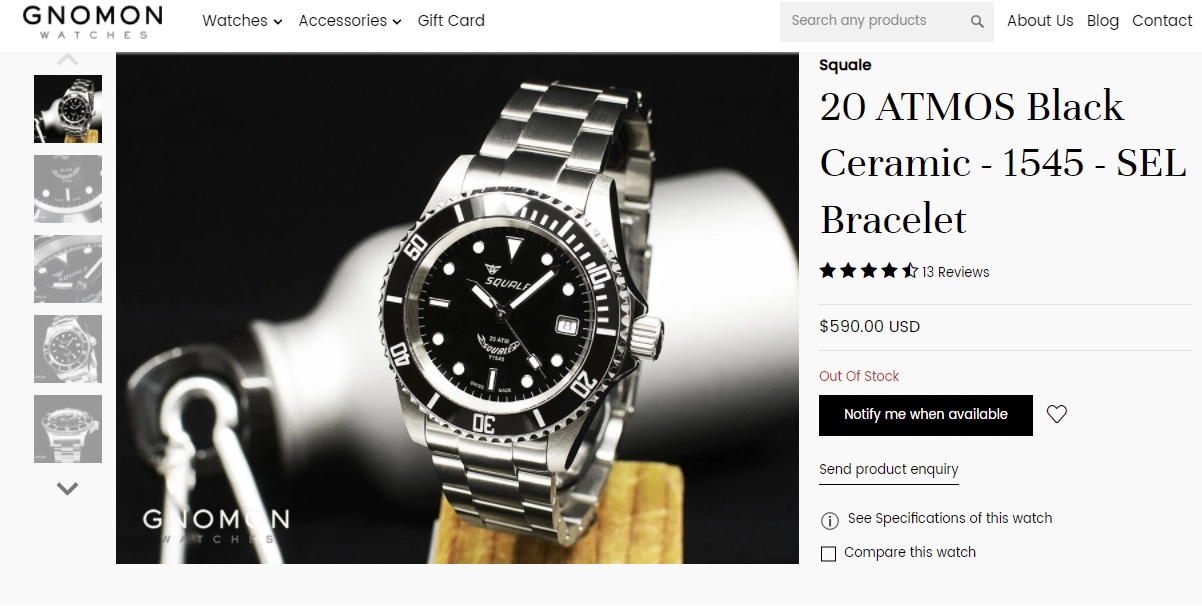Image resolution: width=1202 pixels, height=606 pixels.
Task: Expand the Accessories dropdown menu
Action: (x=350, y=20)
